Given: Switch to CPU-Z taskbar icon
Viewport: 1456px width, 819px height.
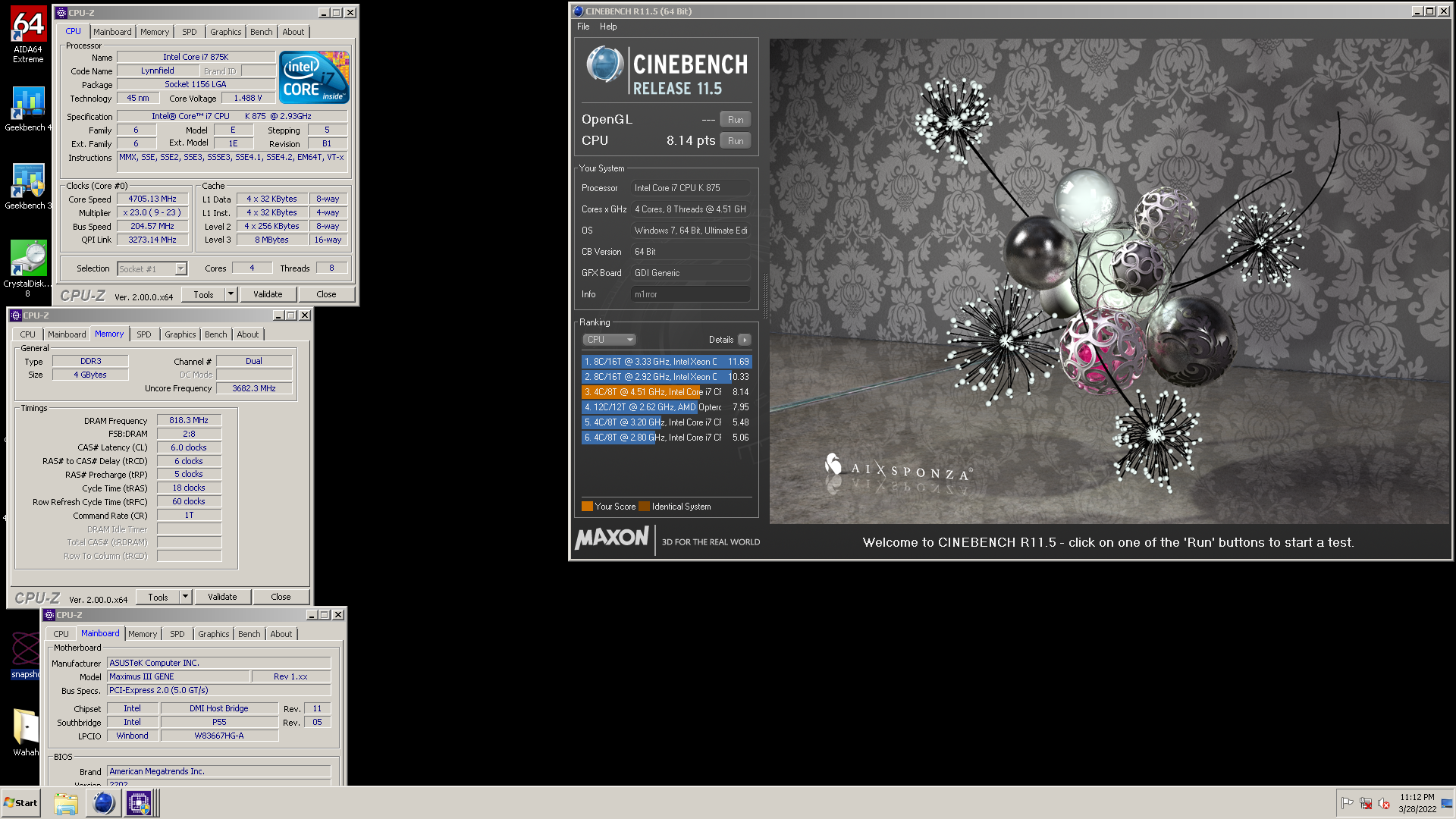Looking at the screenshot, I should pos(139,803).
